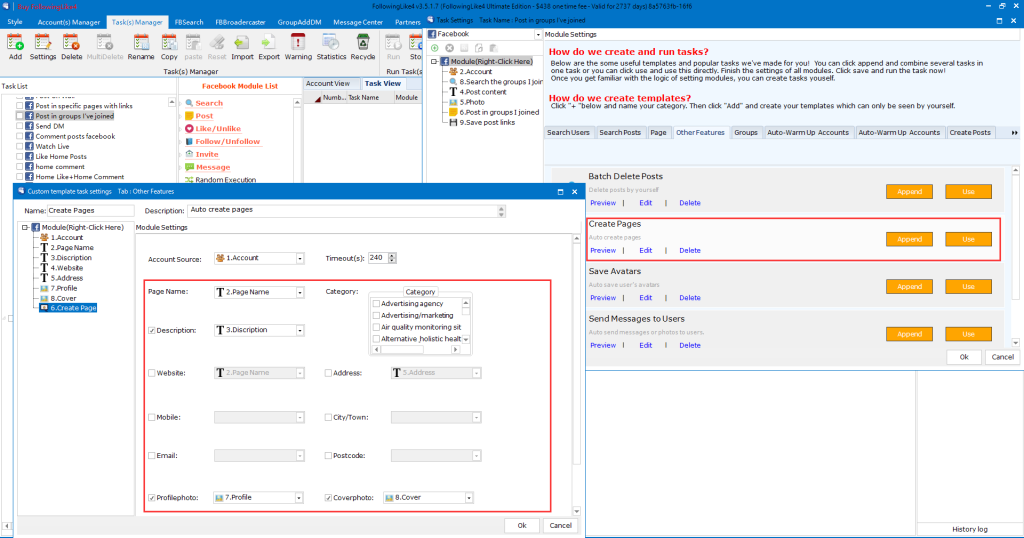Open the Description source dropdown
The image size is (1024, 538).
tap(300, 330)
